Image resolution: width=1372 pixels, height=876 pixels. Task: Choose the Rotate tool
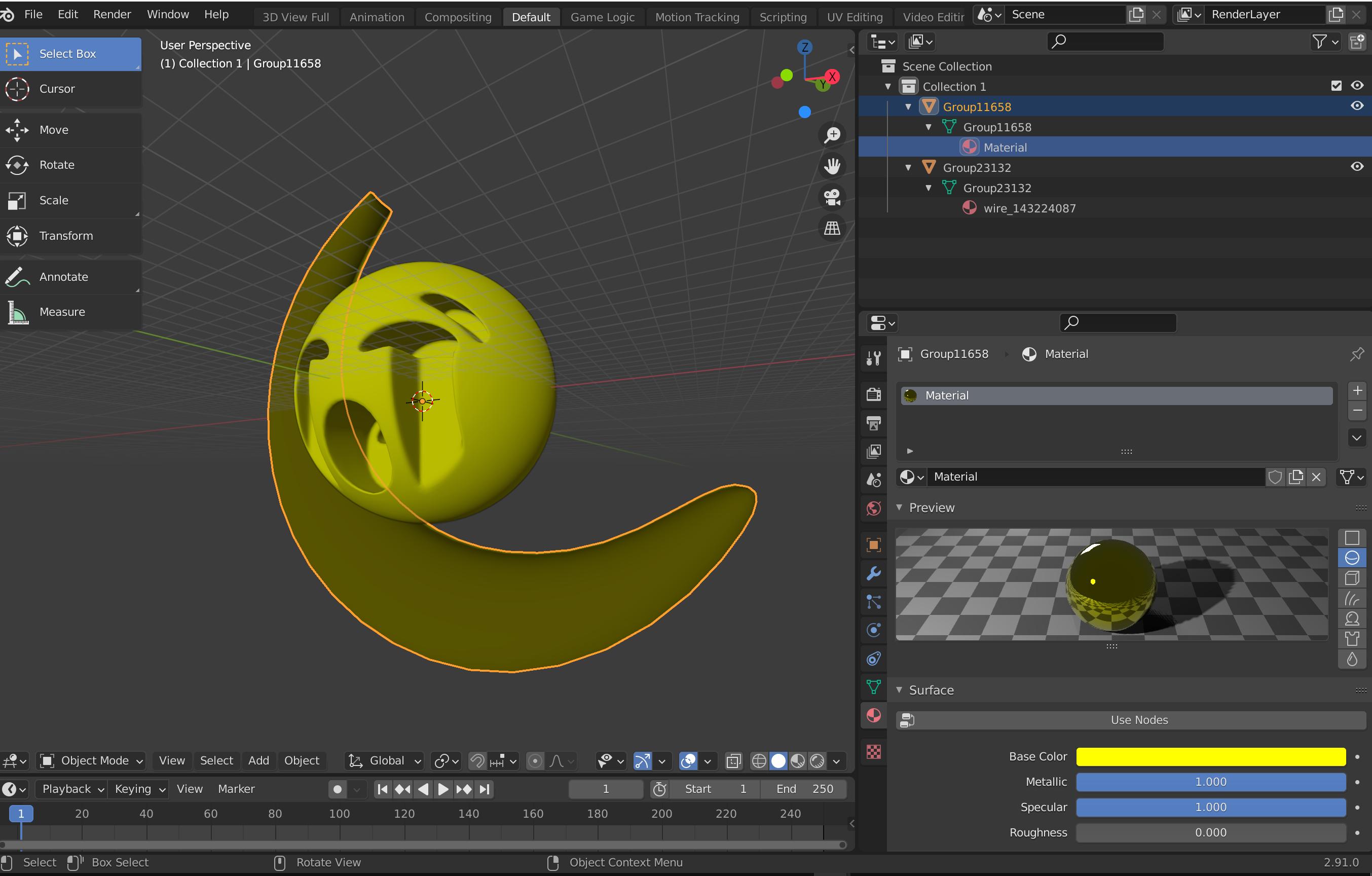click(x=70, y=165)
